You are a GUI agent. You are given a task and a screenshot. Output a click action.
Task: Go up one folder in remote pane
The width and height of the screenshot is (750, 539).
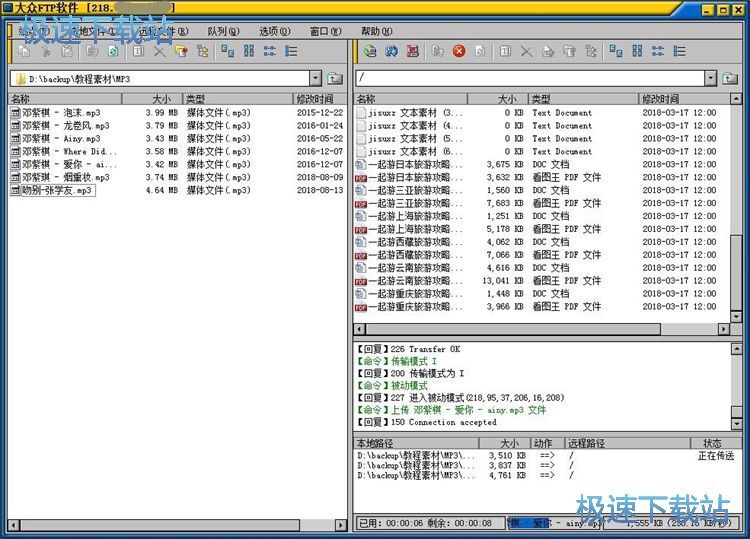(730, 78)
